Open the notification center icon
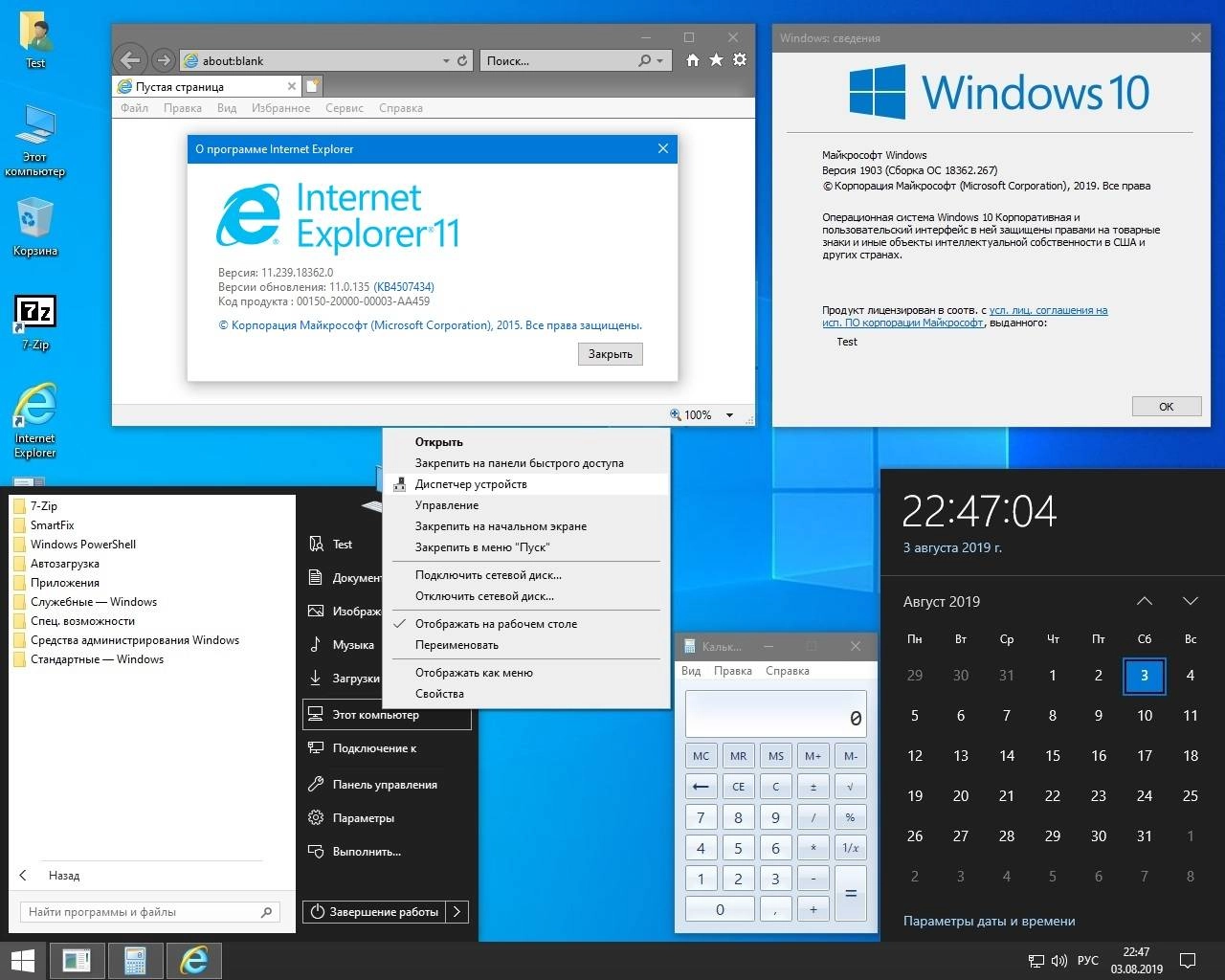Viewport: 1225px width, 980px height. 1188,961
